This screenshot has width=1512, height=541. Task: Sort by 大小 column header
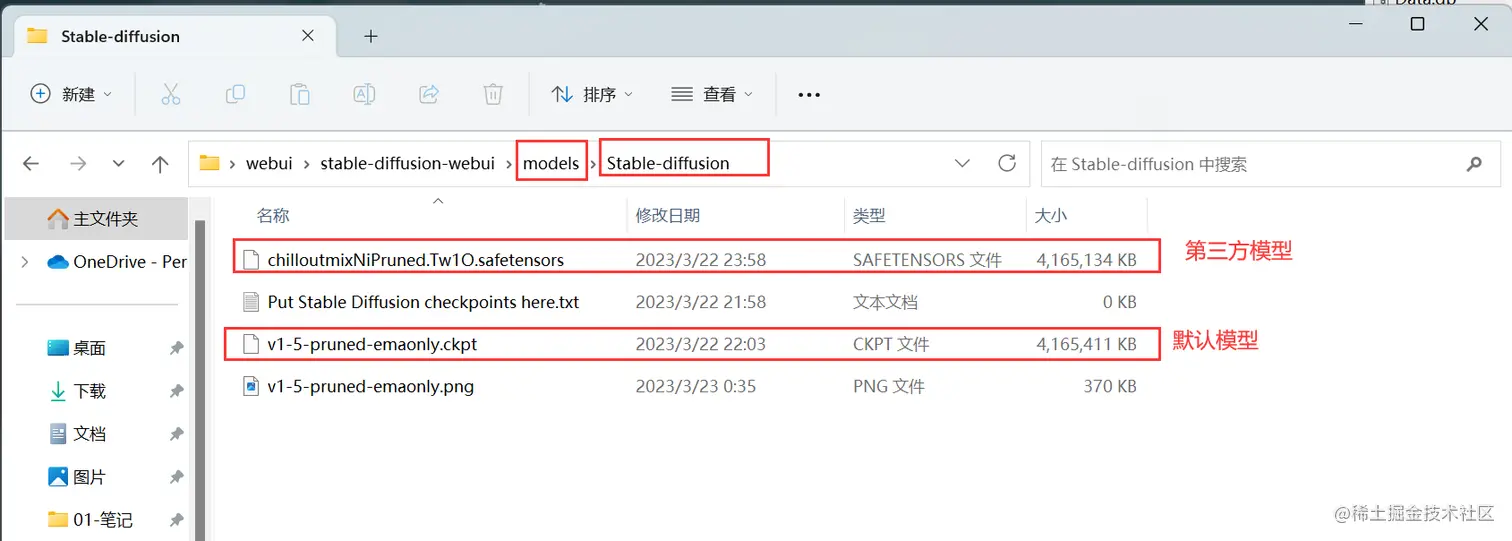click(x=1051, y=215)
